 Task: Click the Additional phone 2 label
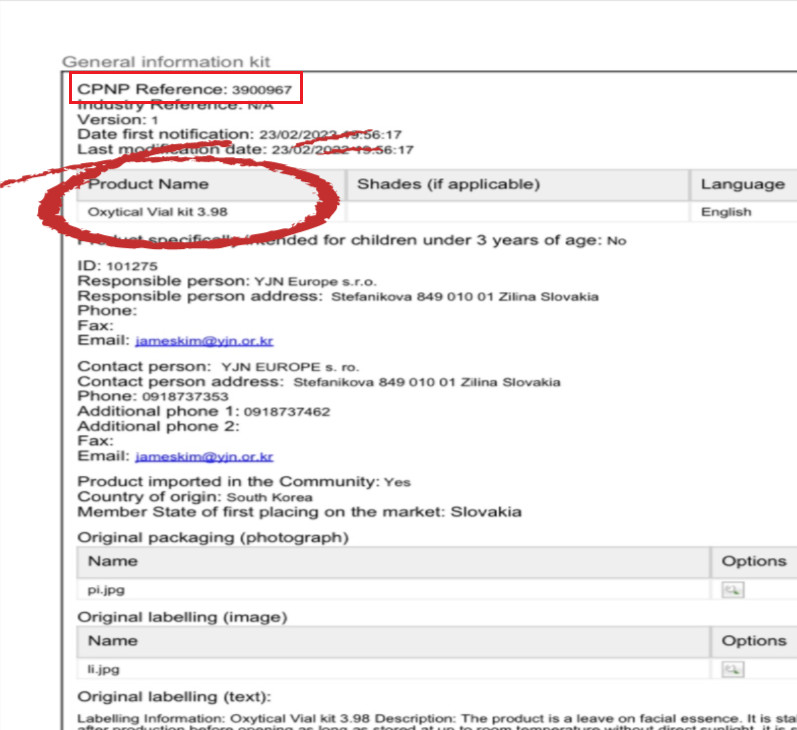[x=158, y=426]
